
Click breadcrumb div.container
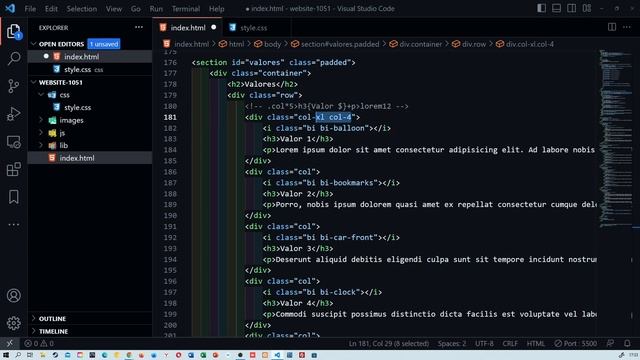[416, 44]
